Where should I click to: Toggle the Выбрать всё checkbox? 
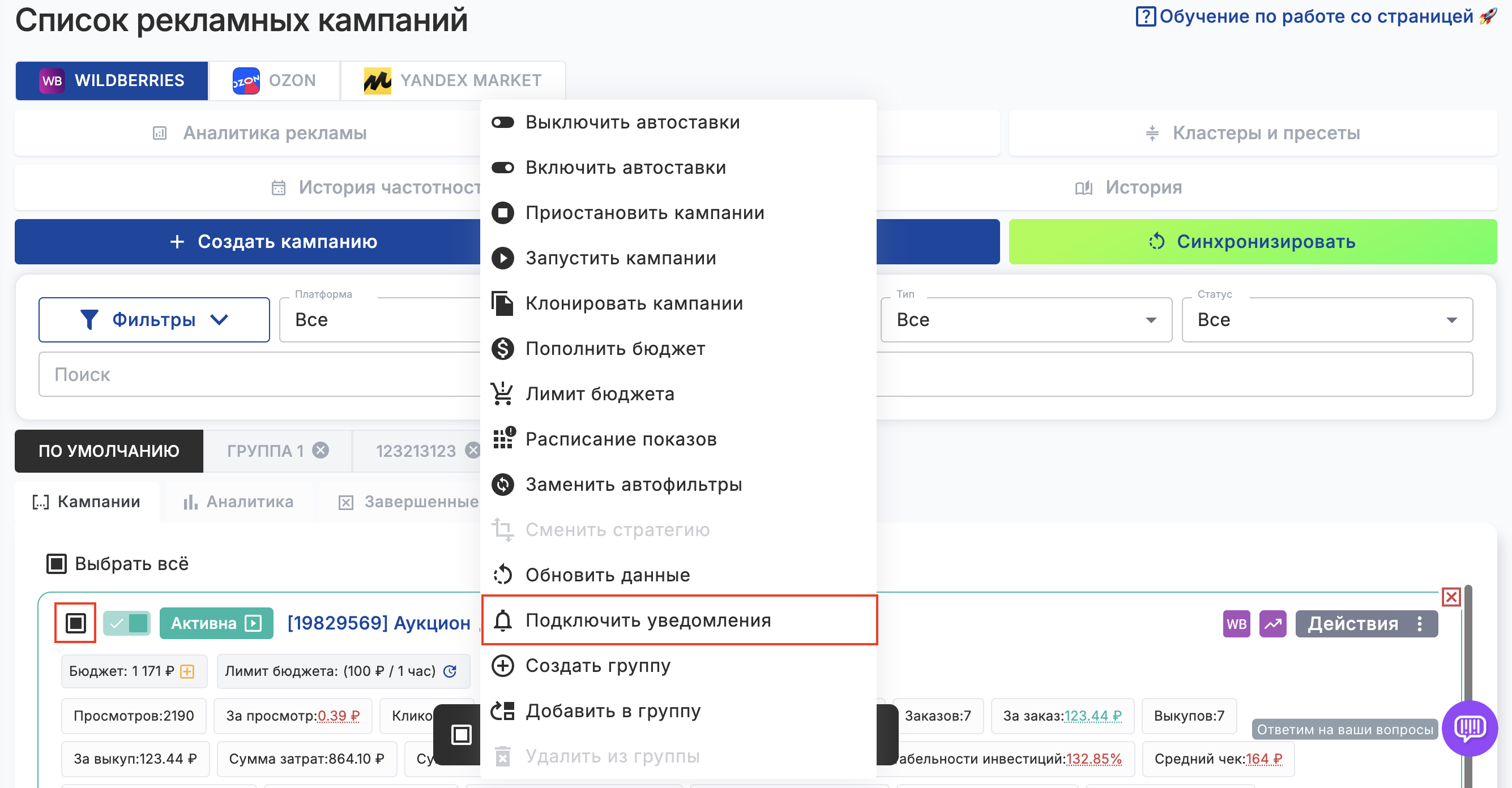[57, 564]
